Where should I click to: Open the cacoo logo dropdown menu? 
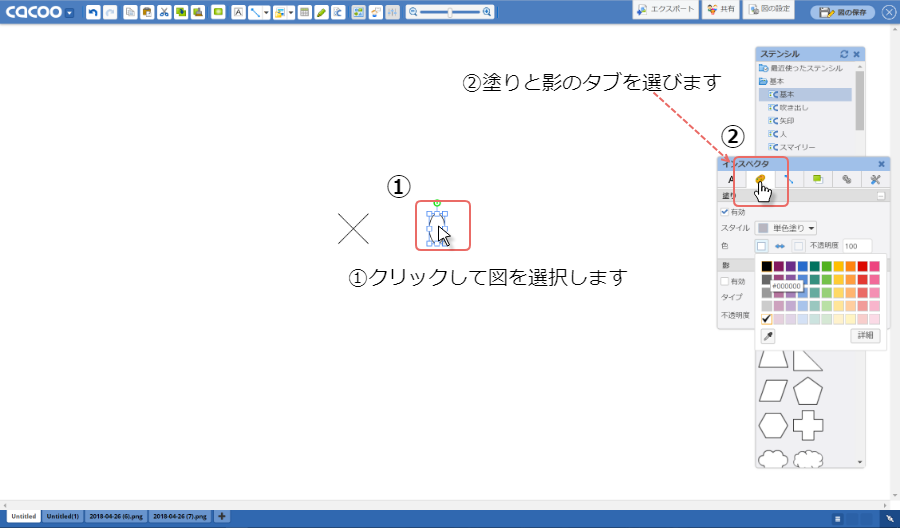tap(70, 13)
